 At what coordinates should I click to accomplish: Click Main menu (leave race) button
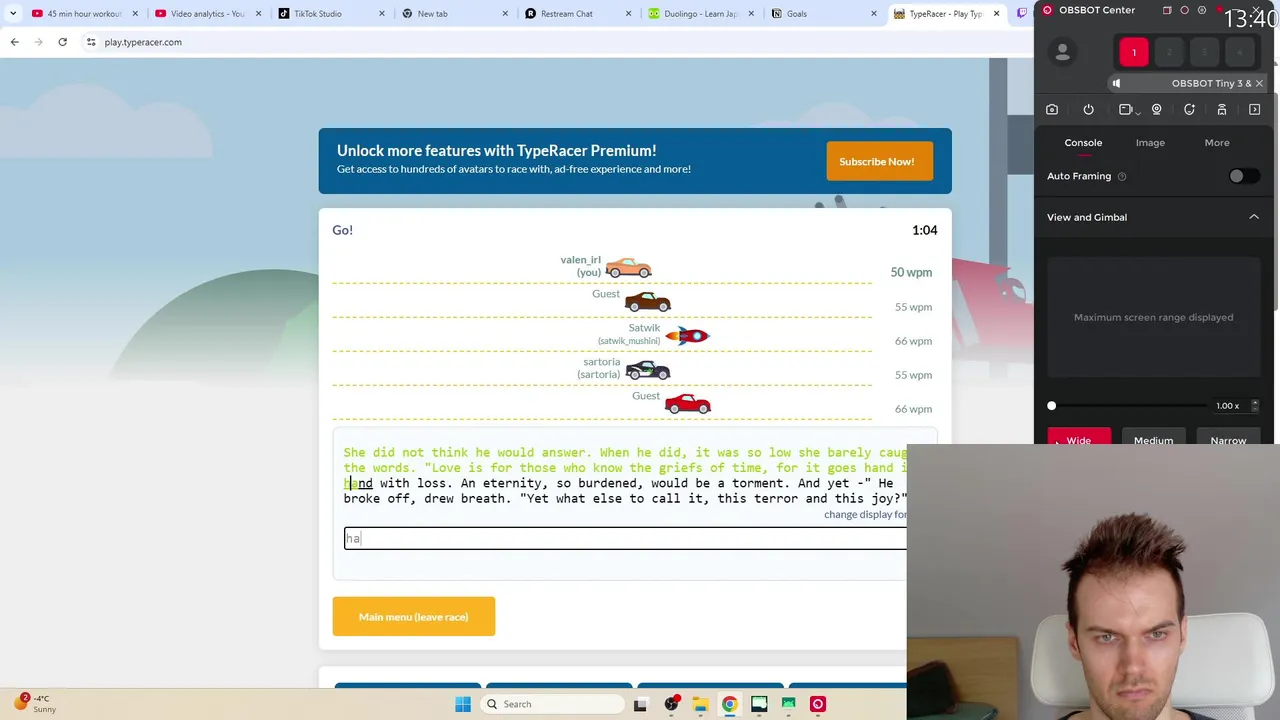(414, 617)
